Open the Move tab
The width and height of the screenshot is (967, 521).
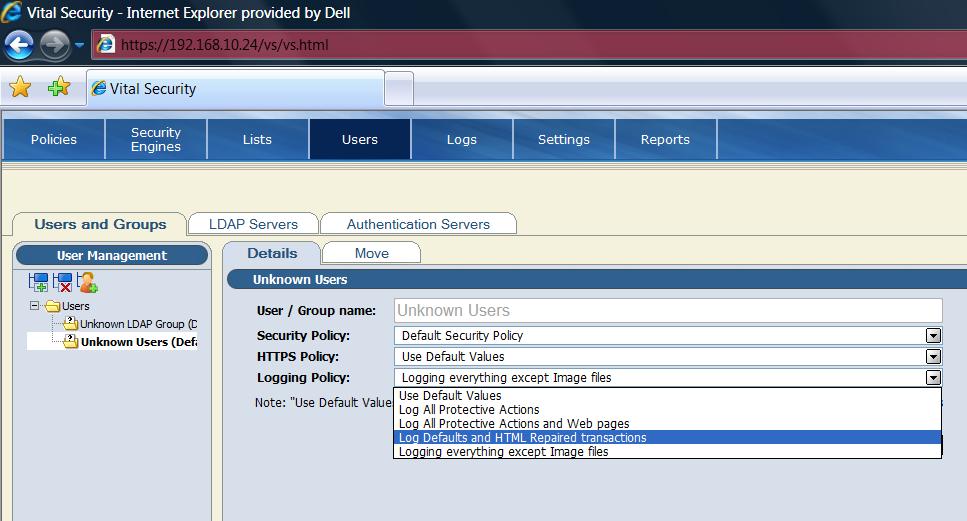pyautogui.click(x=371, y=253)
